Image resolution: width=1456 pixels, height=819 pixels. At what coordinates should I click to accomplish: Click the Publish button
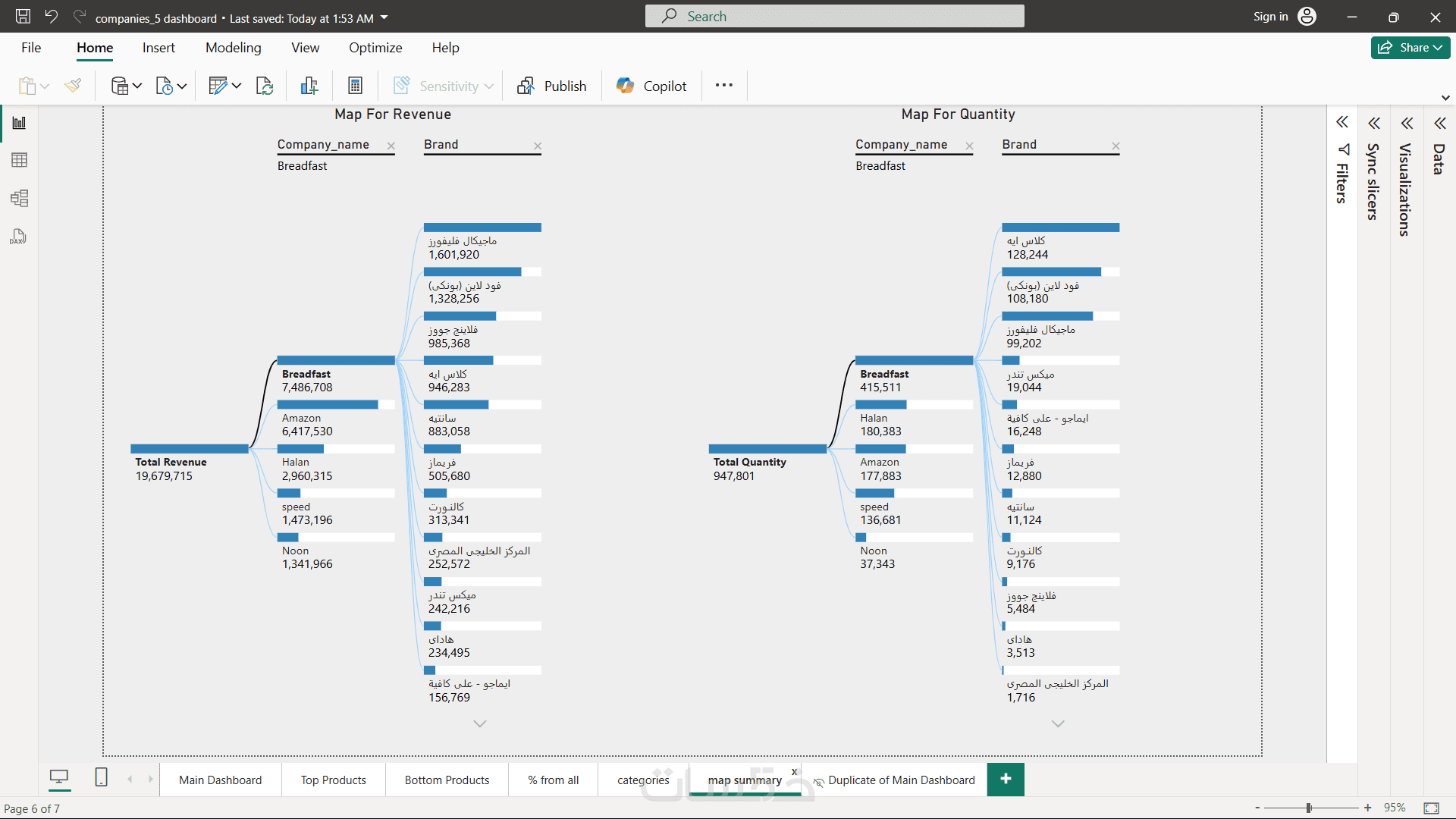(552, 86)
